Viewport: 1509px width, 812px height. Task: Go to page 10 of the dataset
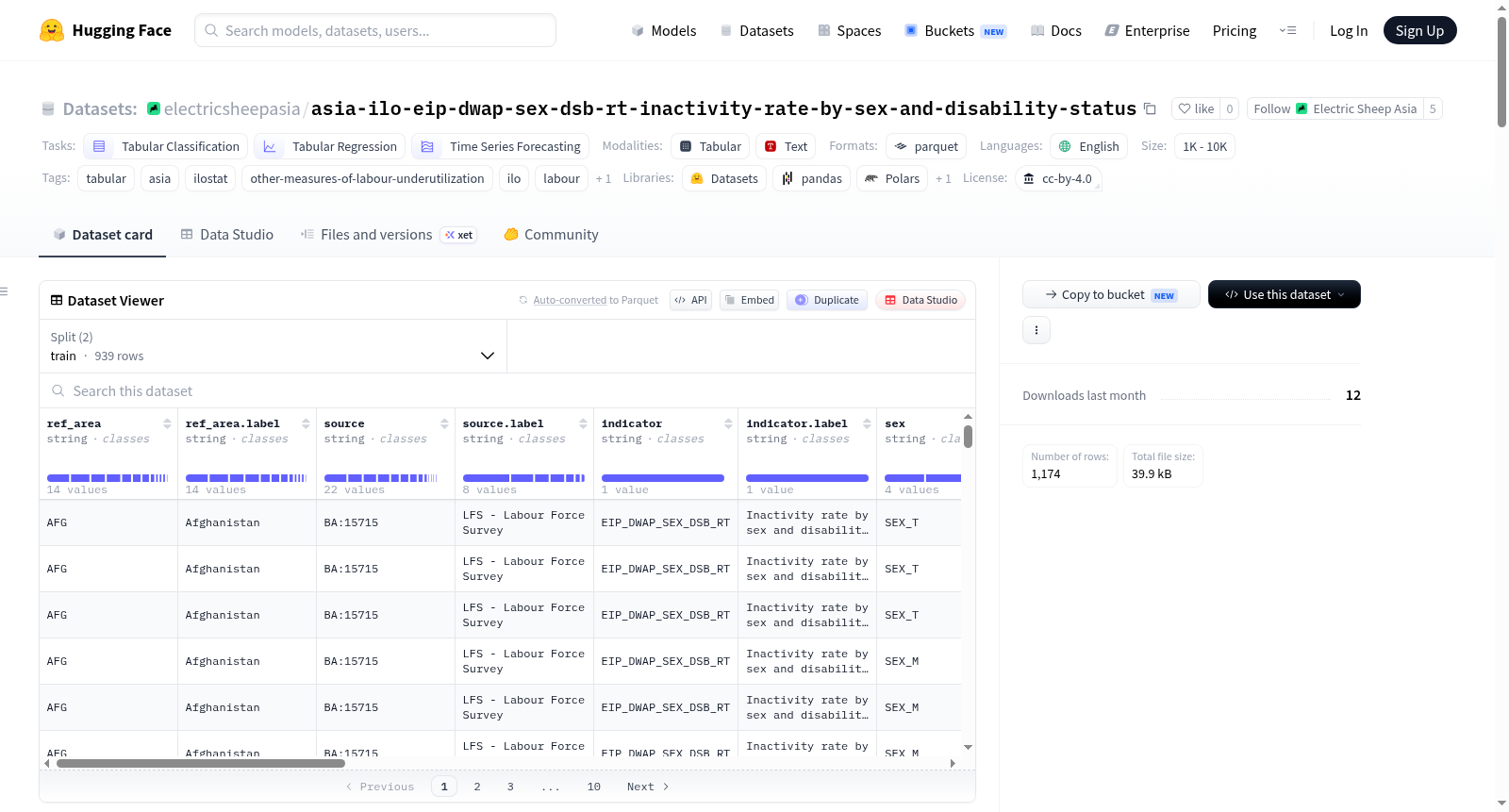pyautogui.click(x=594, y=787)
